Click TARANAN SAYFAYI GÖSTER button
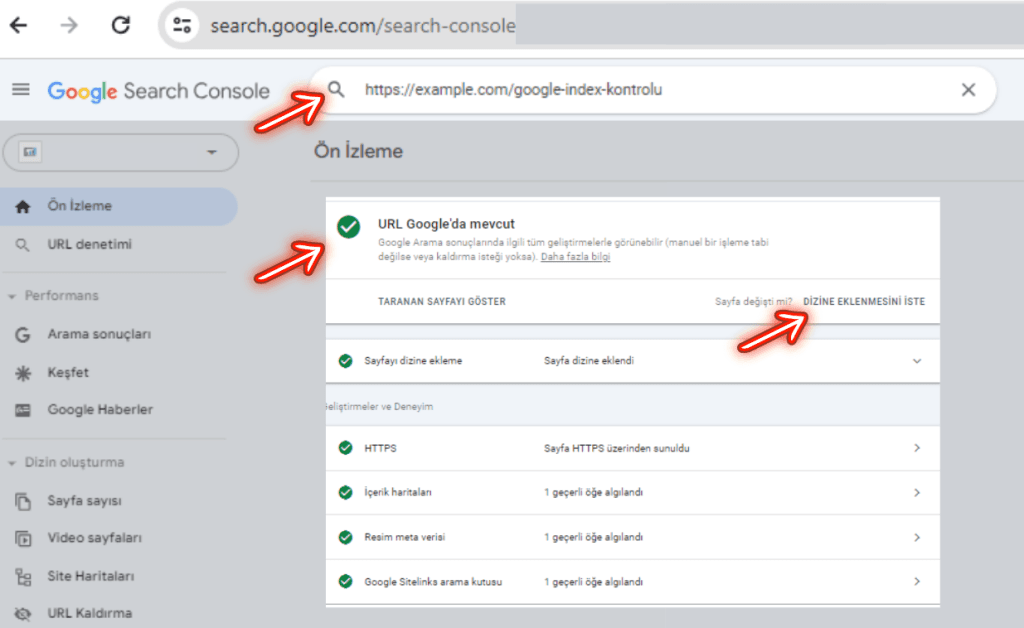The image size is (1024, 628). click(x=442, y=302)
